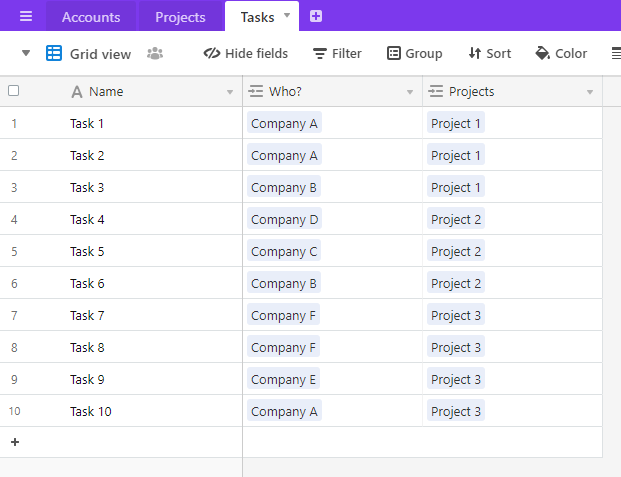The width and height of the screenshot is (621, 477).
Task: Click the Filter lines icon
Action: [320, 53]
